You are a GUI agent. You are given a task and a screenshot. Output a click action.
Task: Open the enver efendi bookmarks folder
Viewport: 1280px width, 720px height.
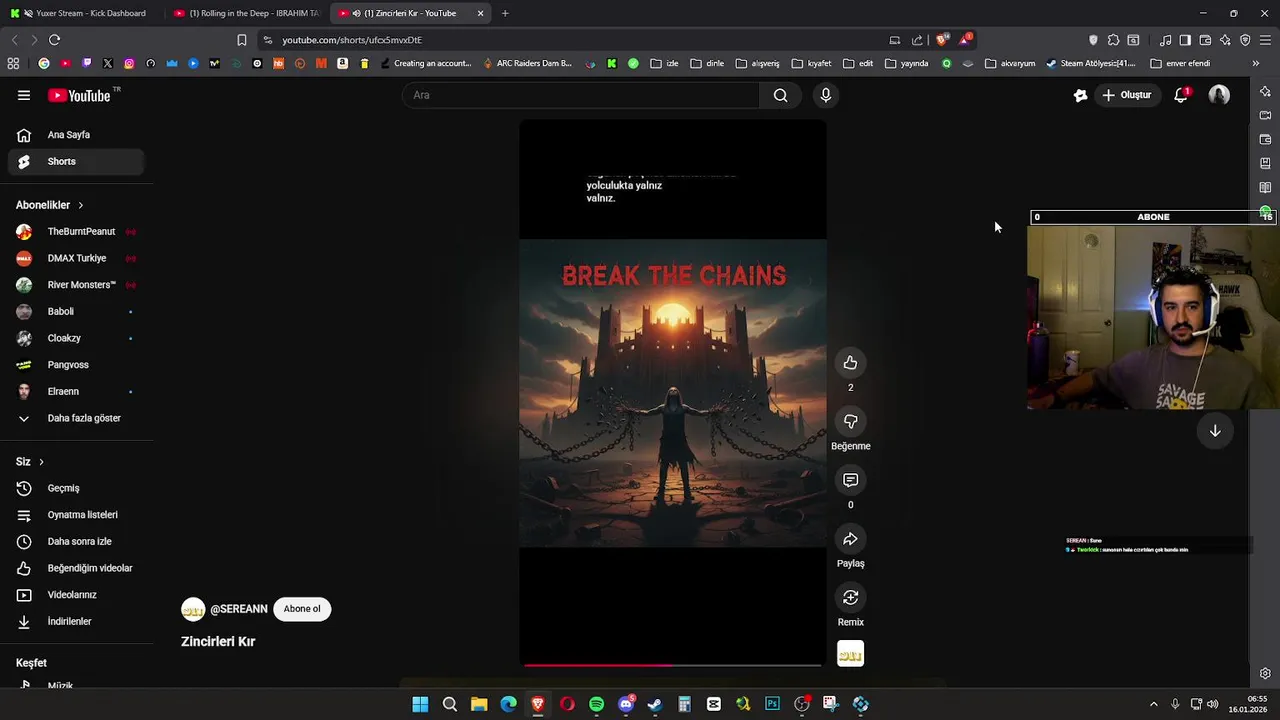(1180, 63)
